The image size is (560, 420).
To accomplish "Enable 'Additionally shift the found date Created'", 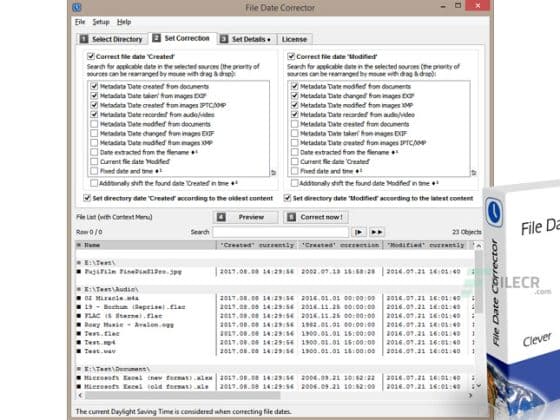I will click(x=94, y=183).
